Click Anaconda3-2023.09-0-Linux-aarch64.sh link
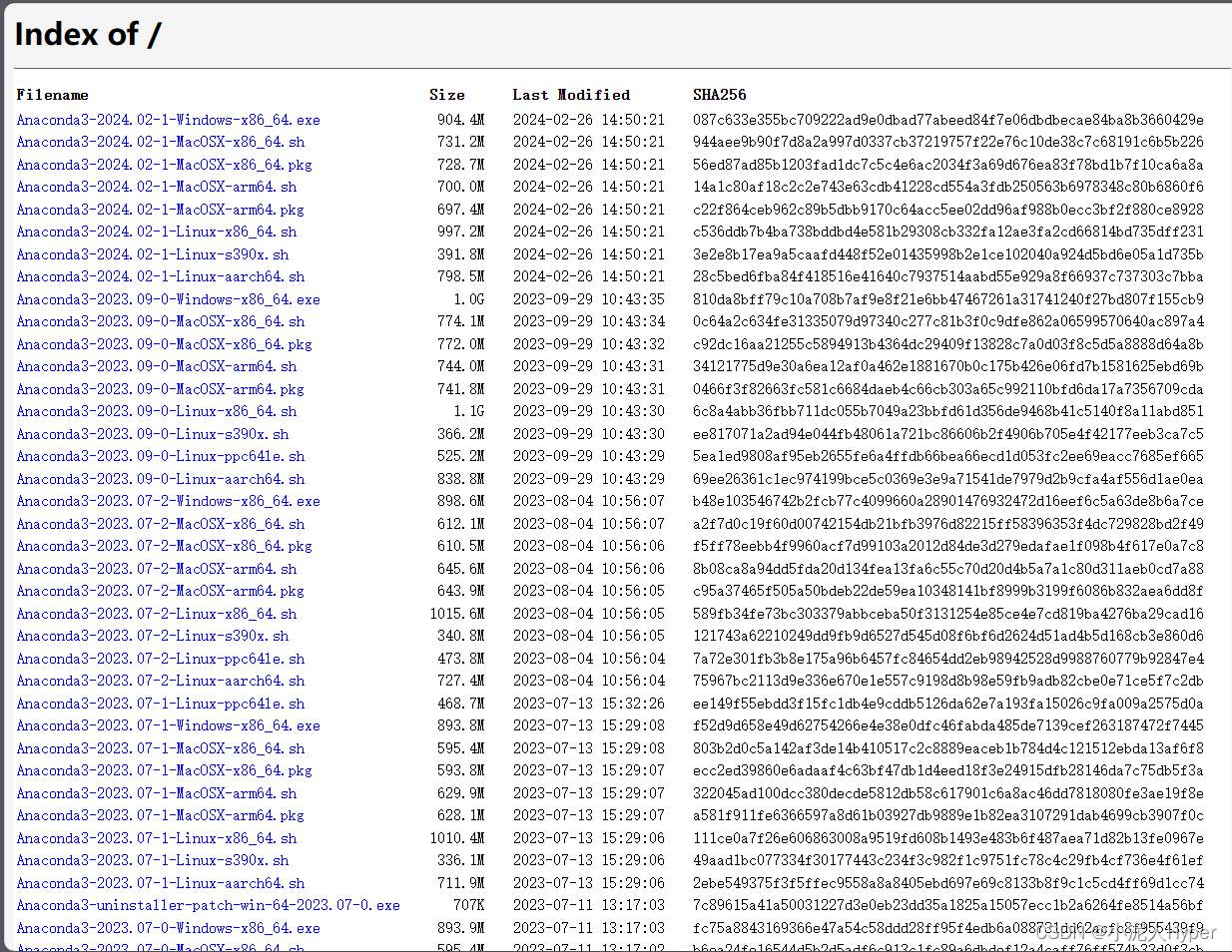Viewport: 1232px width, 952px height. [x=160, y=479]
